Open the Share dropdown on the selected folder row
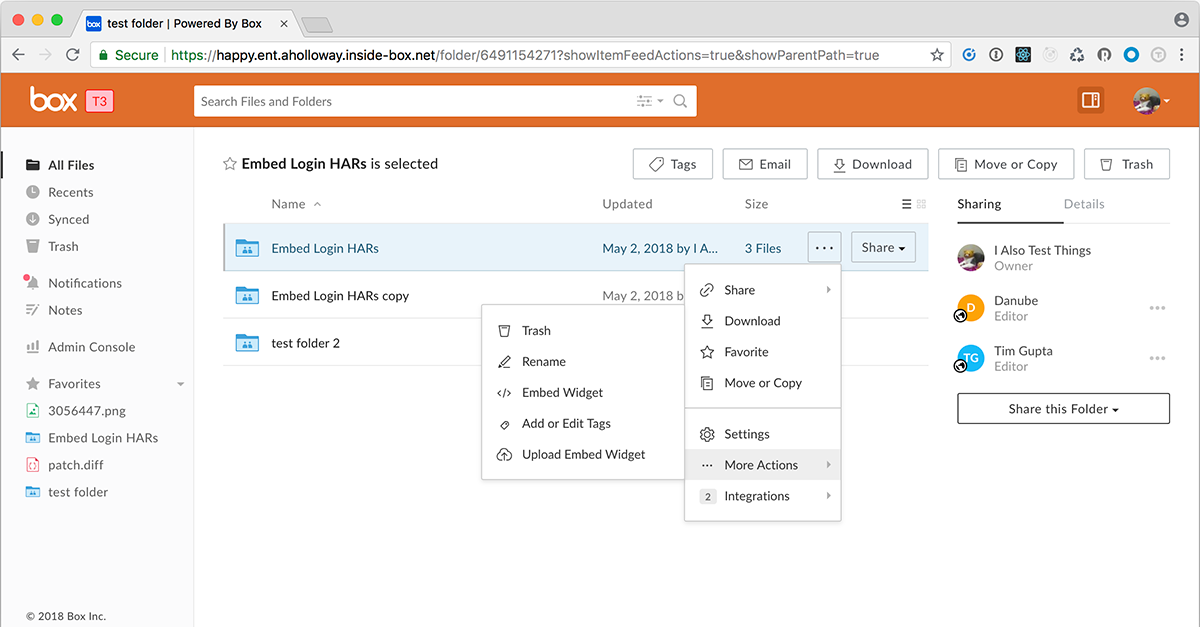The height and width of the screenshot is (627, 1200). click(883, 248)
